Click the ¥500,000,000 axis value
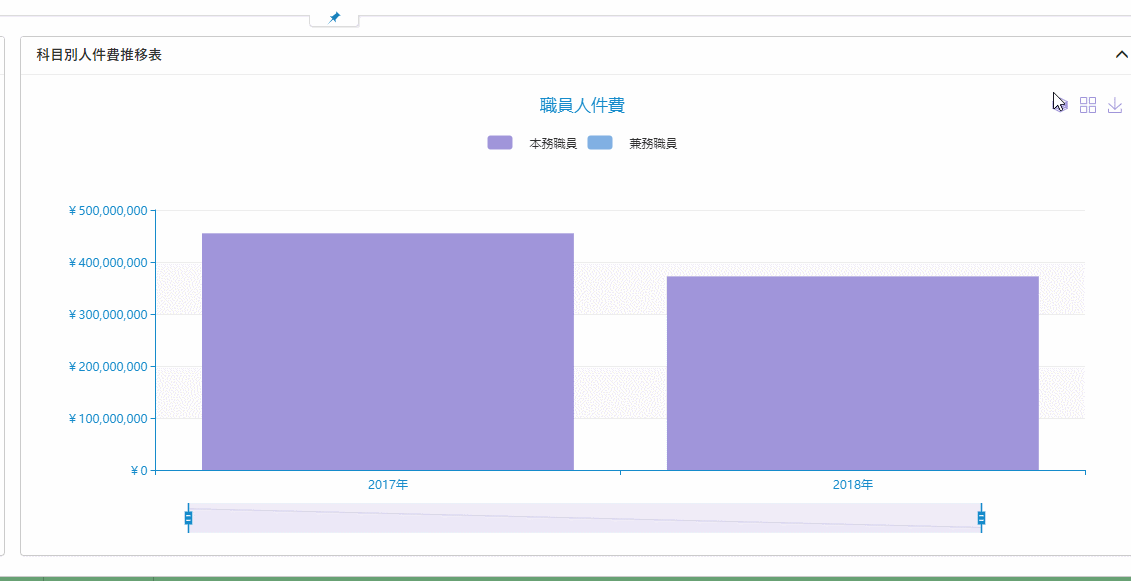 point(108,210)
